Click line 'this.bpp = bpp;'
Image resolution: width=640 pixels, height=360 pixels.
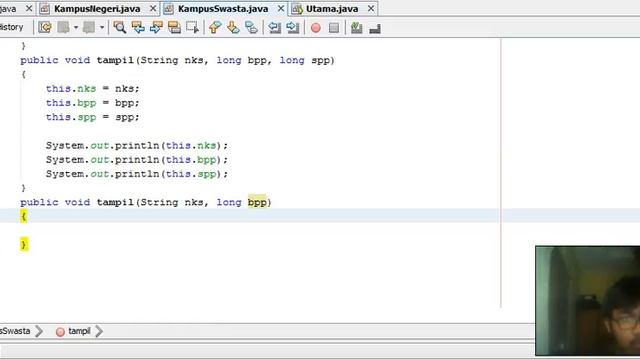coord(92,103)
